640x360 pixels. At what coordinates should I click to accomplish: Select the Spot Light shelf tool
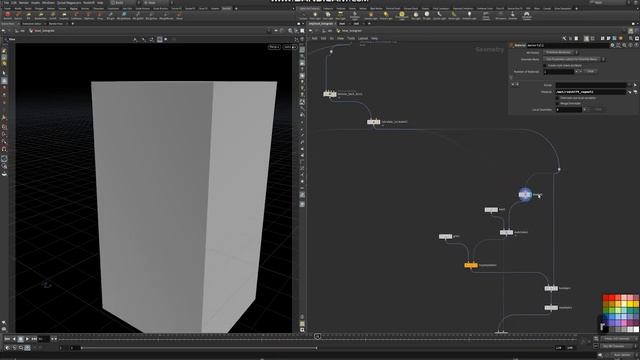pyautogui.click(x=328, y=16)
